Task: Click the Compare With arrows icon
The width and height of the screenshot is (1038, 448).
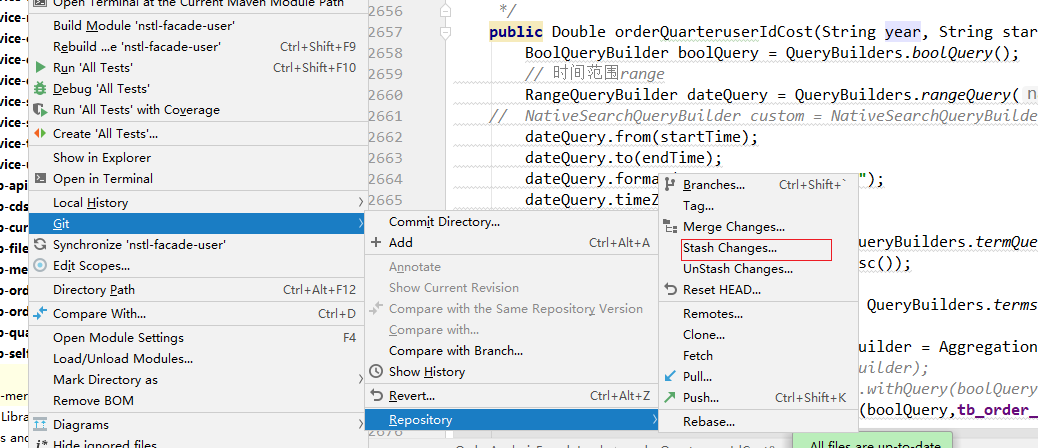Action: pos(40,314)
